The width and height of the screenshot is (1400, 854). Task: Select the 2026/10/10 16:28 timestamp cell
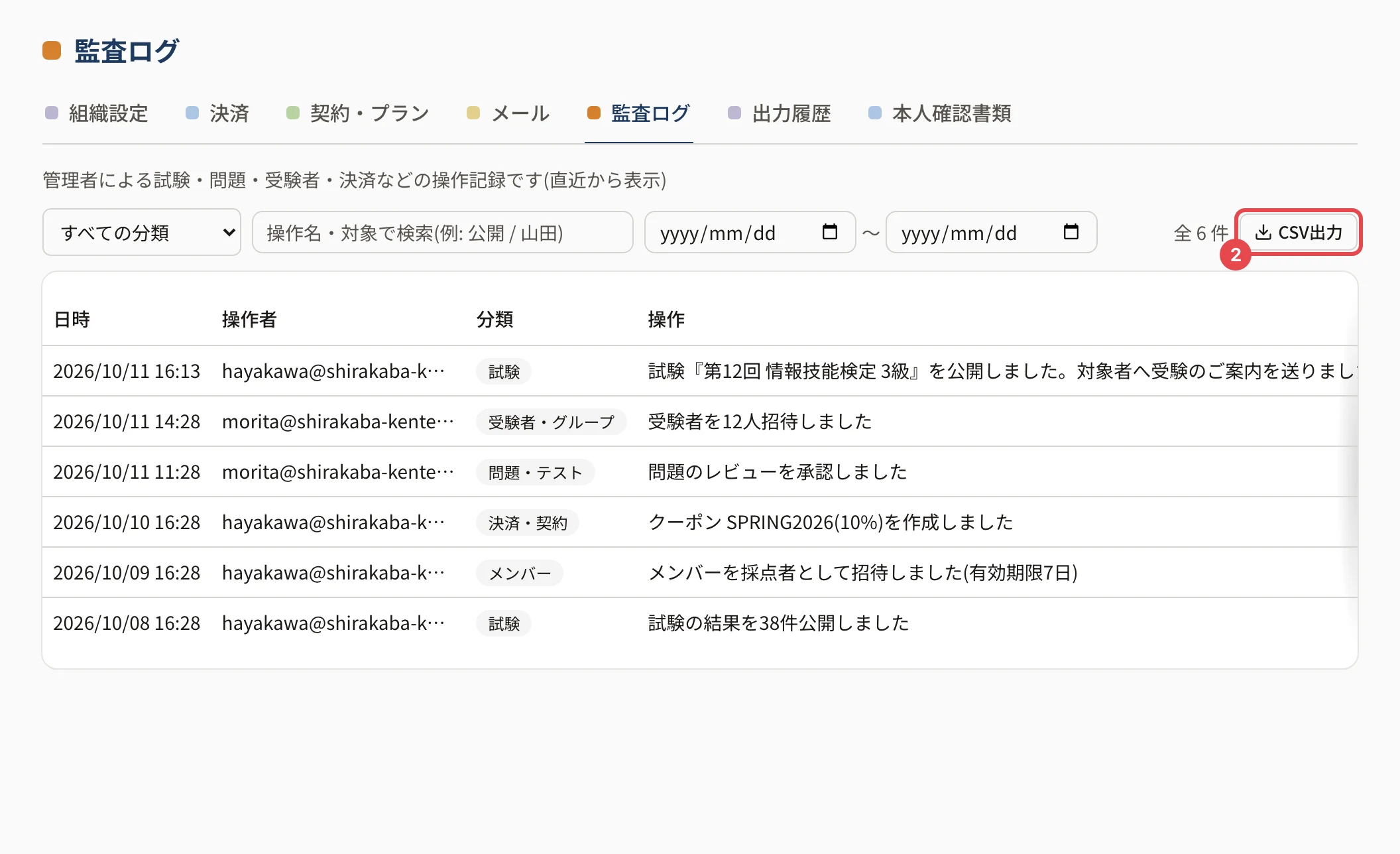point(127,522)
